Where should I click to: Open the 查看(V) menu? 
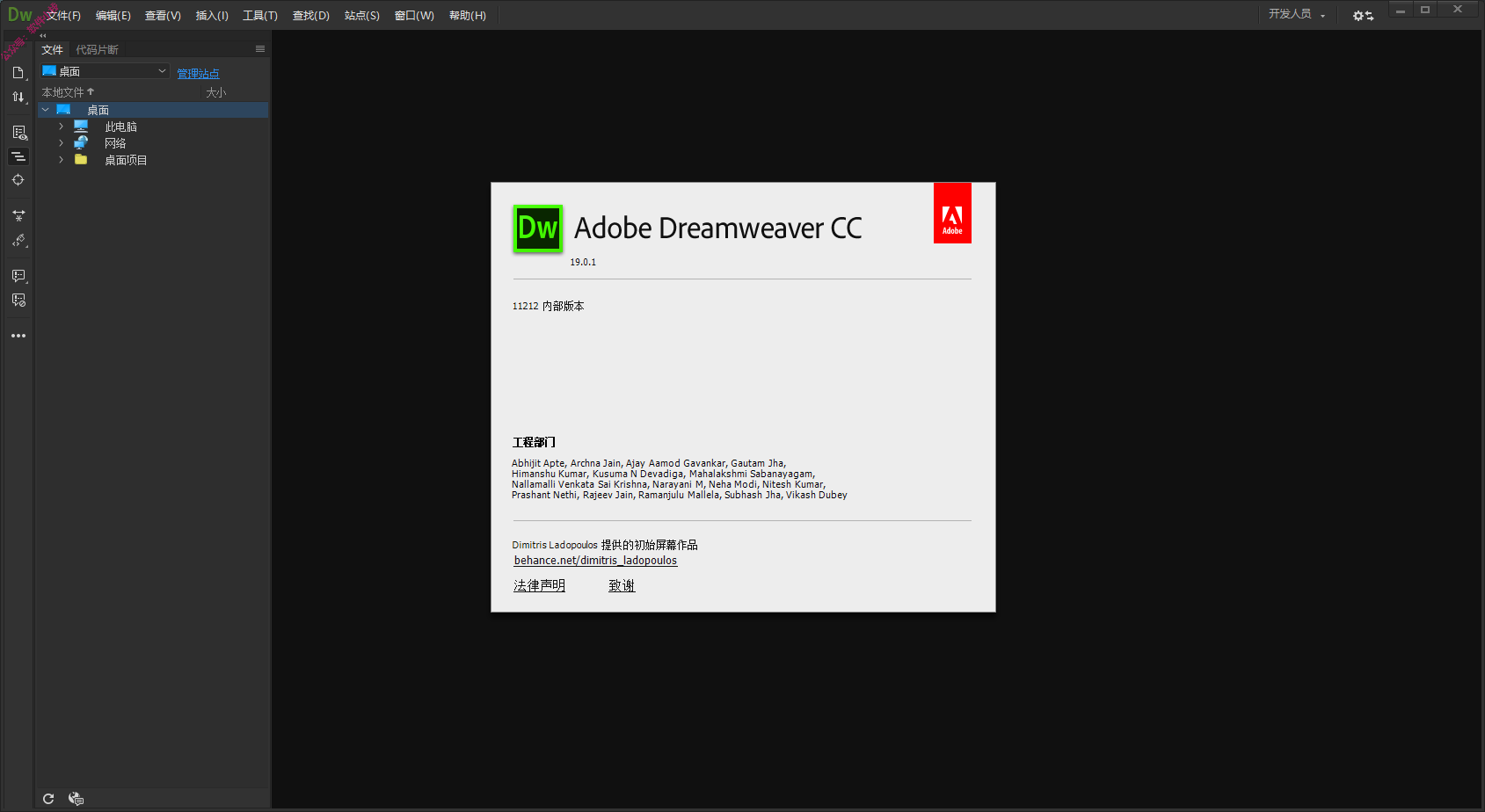tap(163, 16)
